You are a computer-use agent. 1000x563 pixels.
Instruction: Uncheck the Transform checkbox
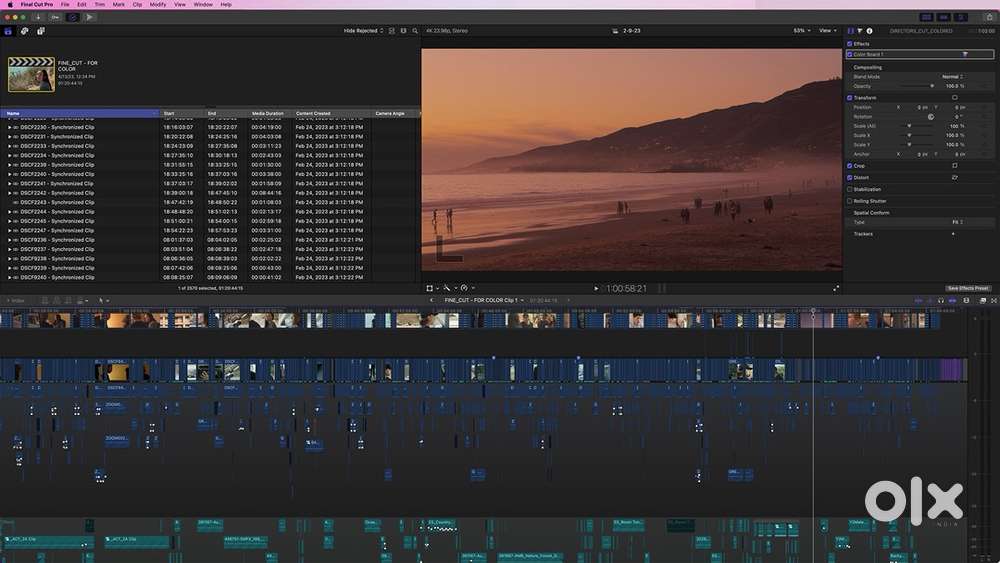pos(850,98)
